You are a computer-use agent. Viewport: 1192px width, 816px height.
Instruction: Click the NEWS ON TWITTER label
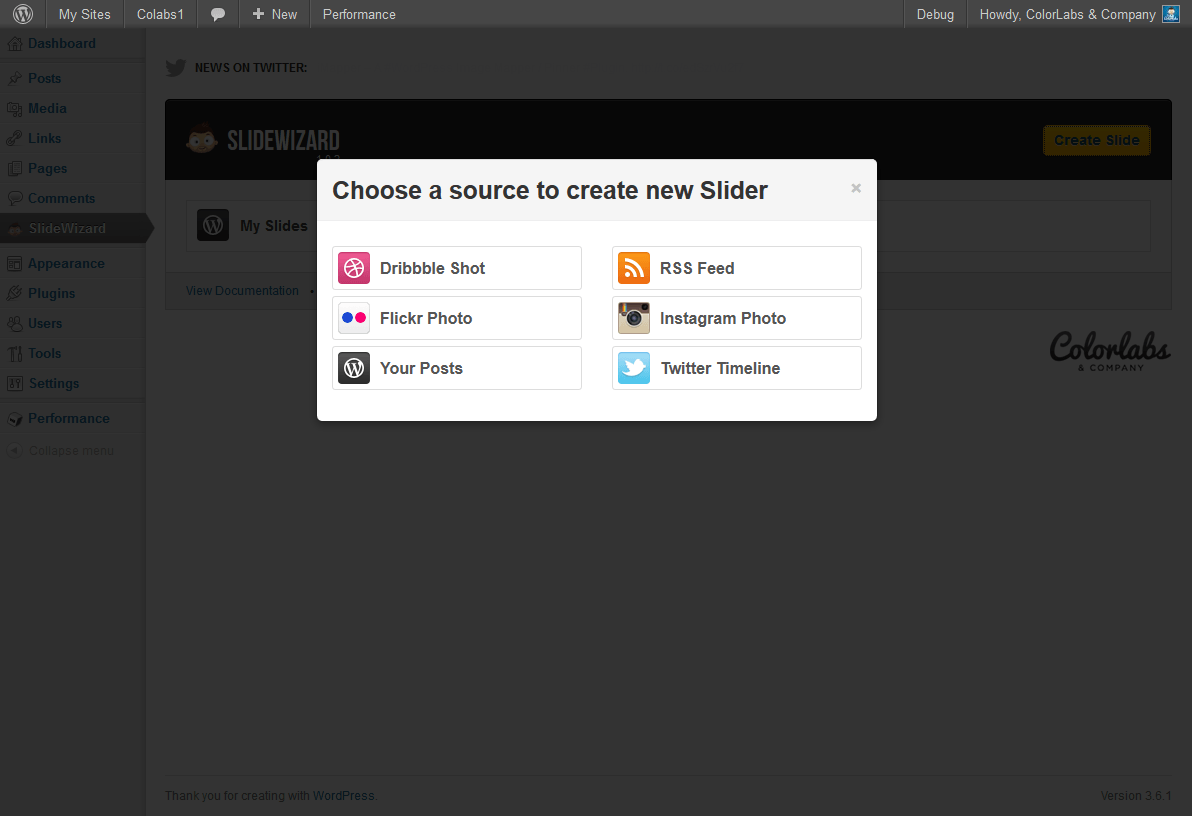point(251,68)
